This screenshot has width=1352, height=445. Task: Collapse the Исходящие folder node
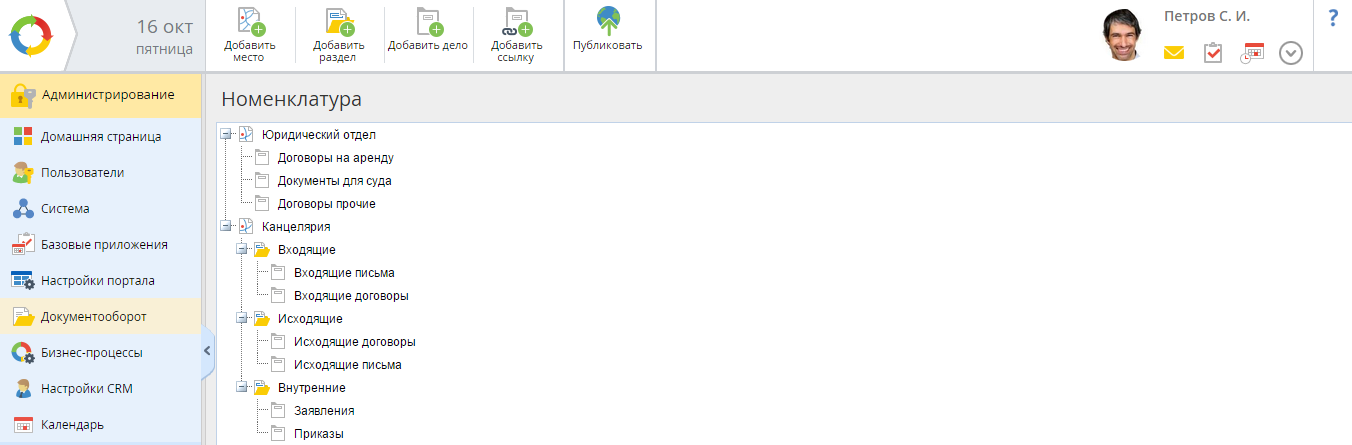pos(242,318)
